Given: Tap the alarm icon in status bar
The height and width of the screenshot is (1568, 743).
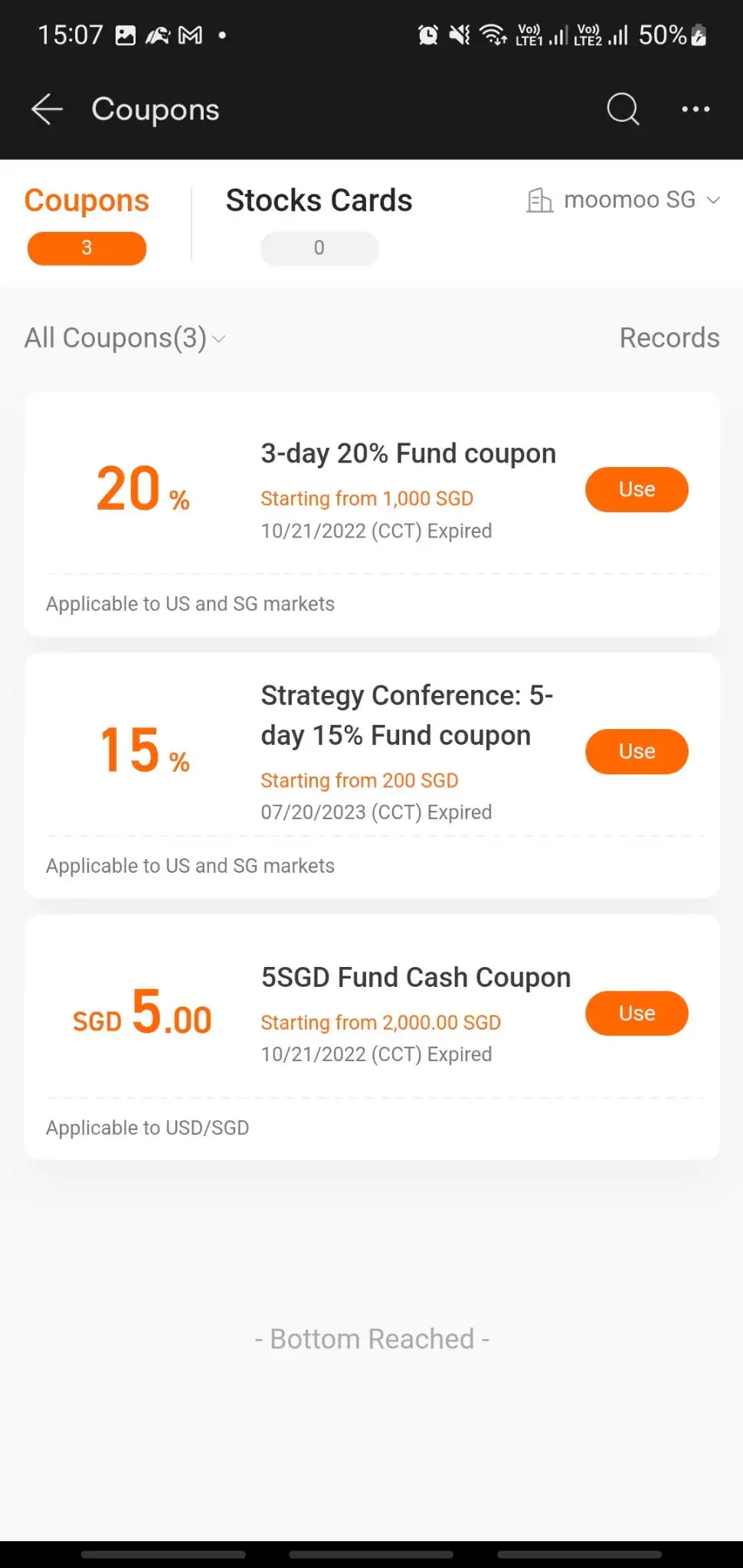Looking at the screenshot, I should pos(428,34).
